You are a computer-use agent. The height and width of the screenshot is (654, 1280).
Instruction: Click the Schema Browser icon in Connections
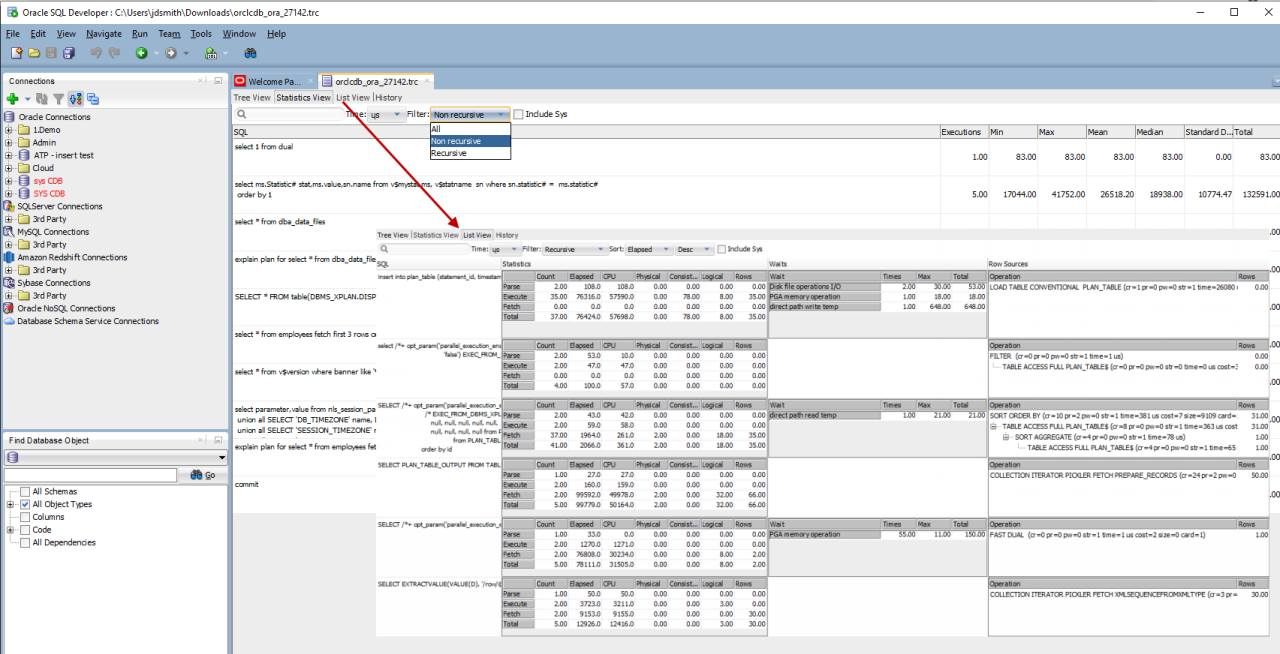(x=93, y=99)
